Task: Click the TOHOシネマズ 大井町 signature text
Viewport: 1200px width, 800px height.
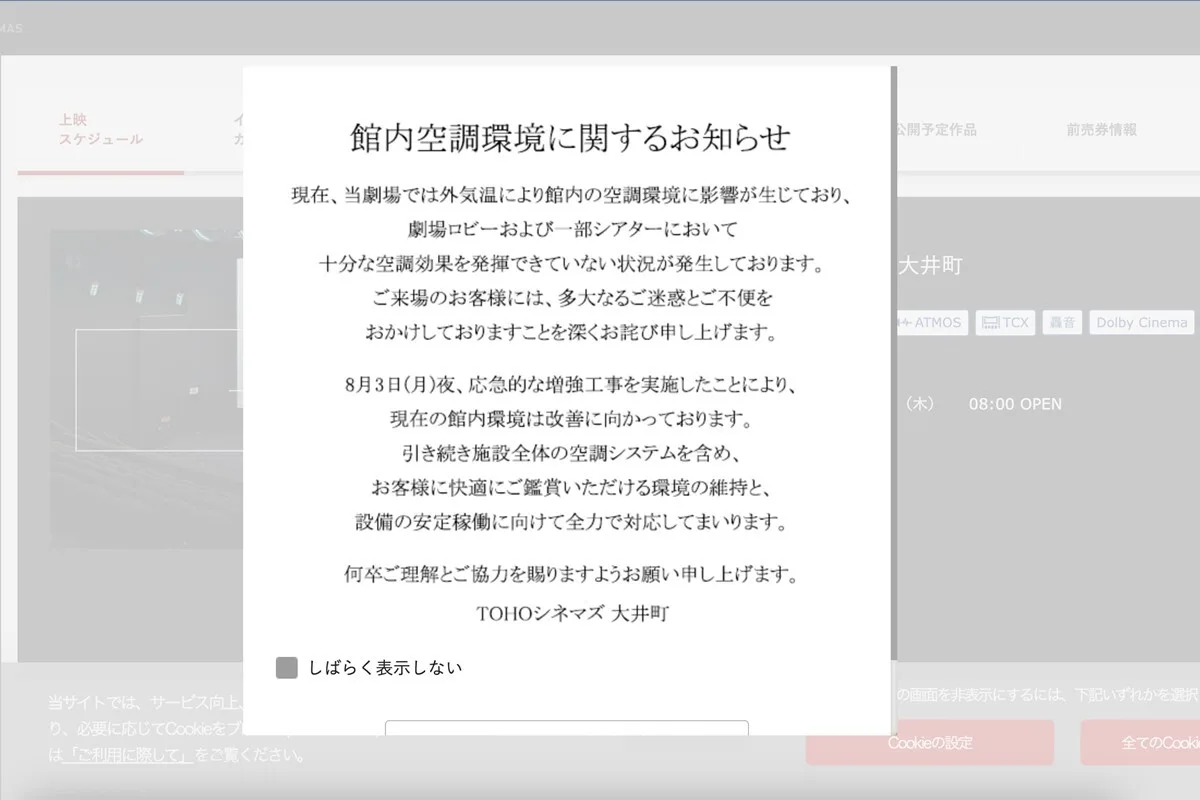Action: click(571, 613)
